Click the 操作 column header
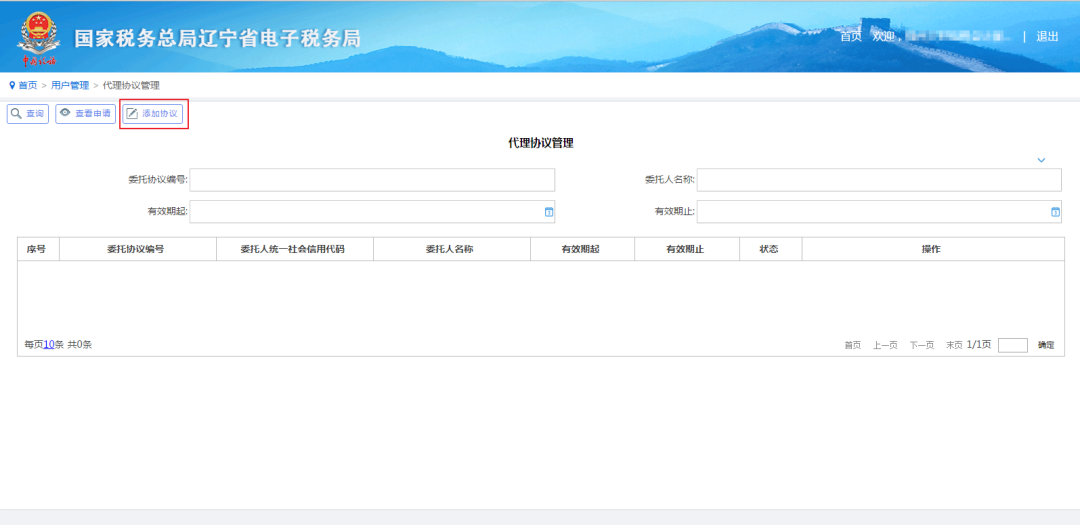 [x=931, y=249]
